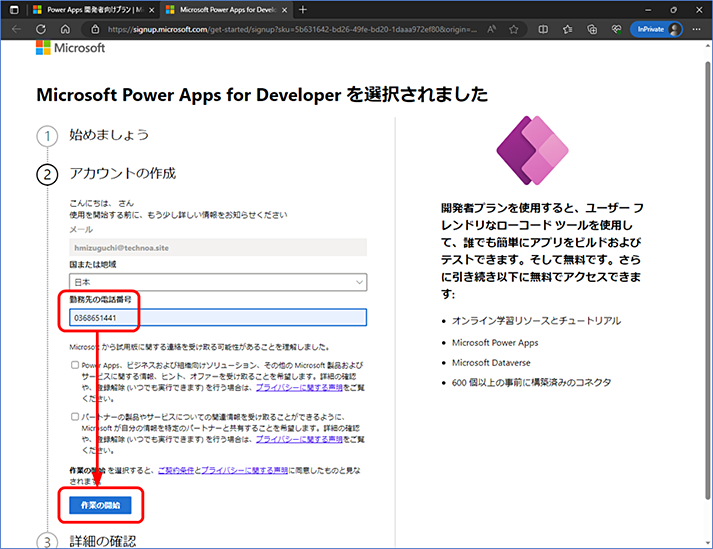Open the Collections icon
Screen dimensions: 713x549
click(x=592, y=29)
